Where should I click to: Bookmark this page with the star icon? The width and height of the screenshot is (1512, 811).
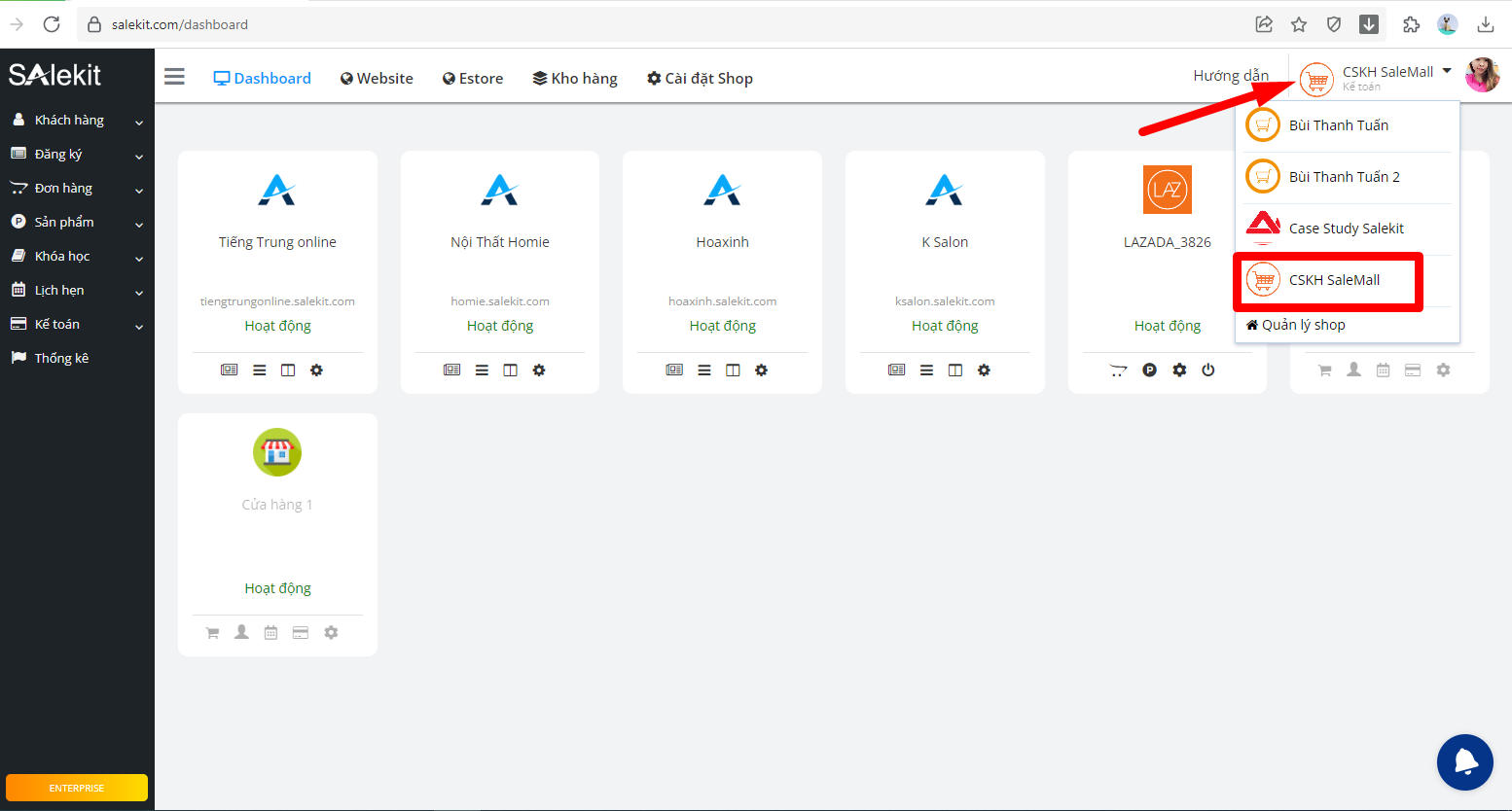[1299, 24]
